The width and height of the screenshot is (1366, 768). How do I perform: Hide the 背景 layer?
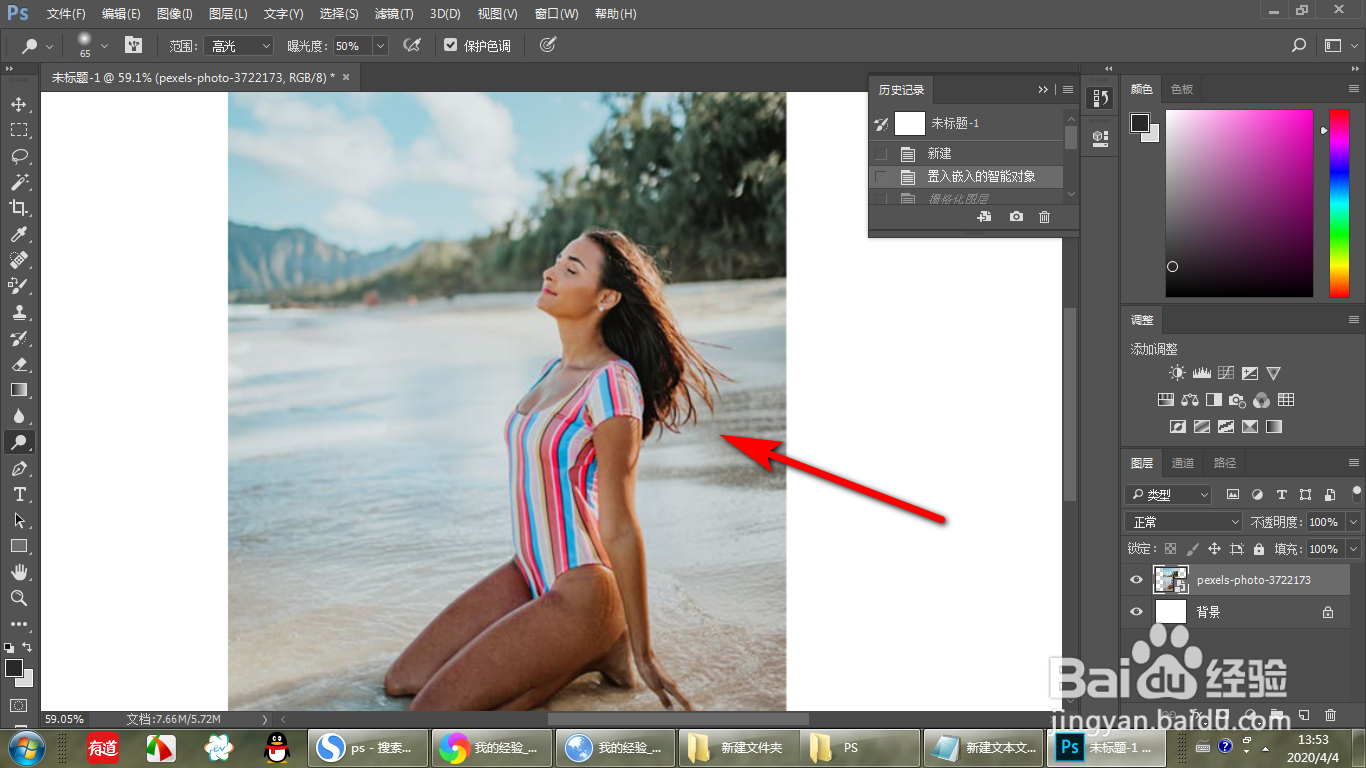pyautogui.click(x=1136, y=612)
